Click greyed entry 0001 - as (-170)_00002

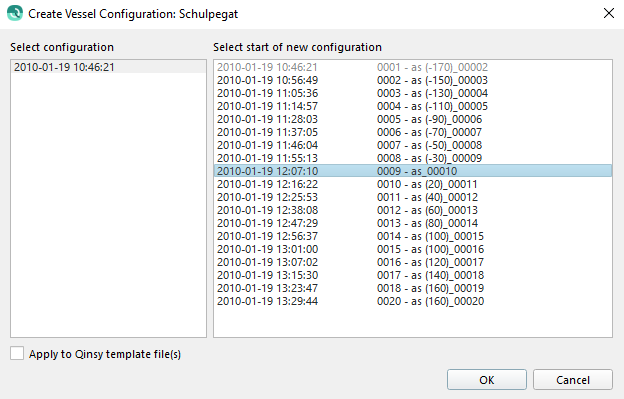click(x=413, y=67)
